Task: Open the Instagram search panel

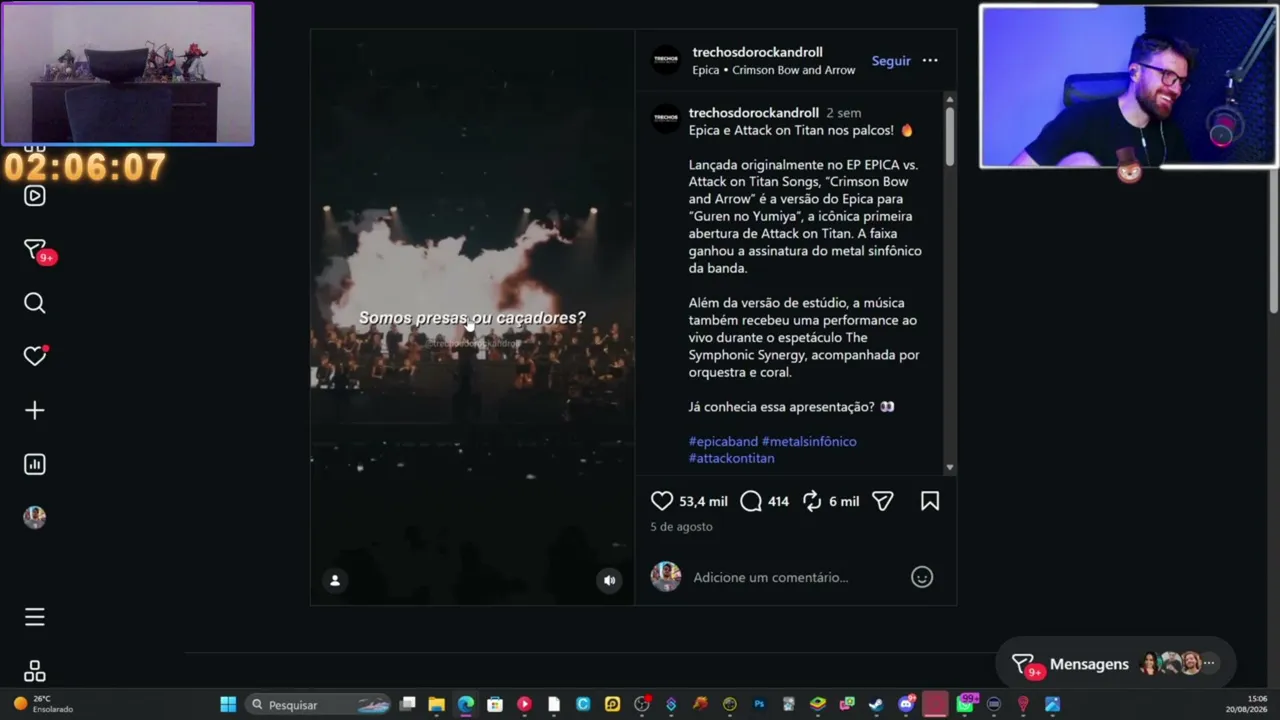Action: pyautogui.click(x=35, y=303)
